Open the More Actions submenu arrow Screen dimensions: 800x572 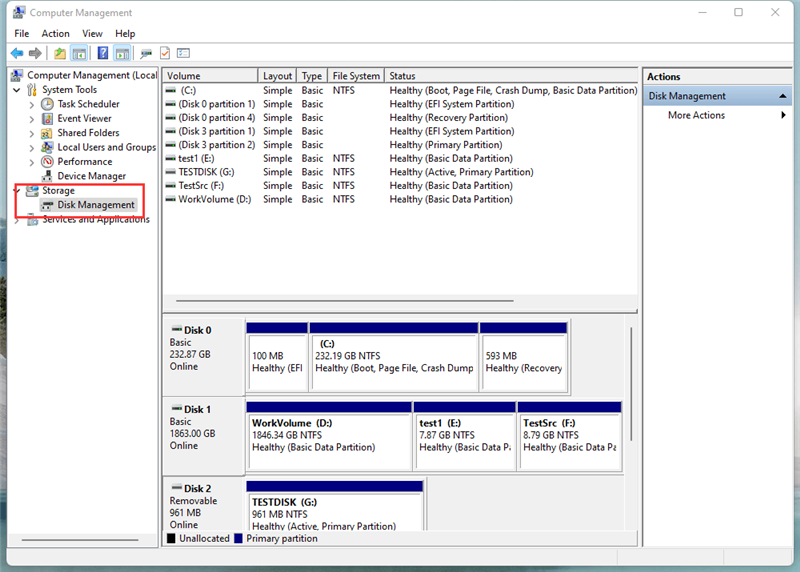783,115
